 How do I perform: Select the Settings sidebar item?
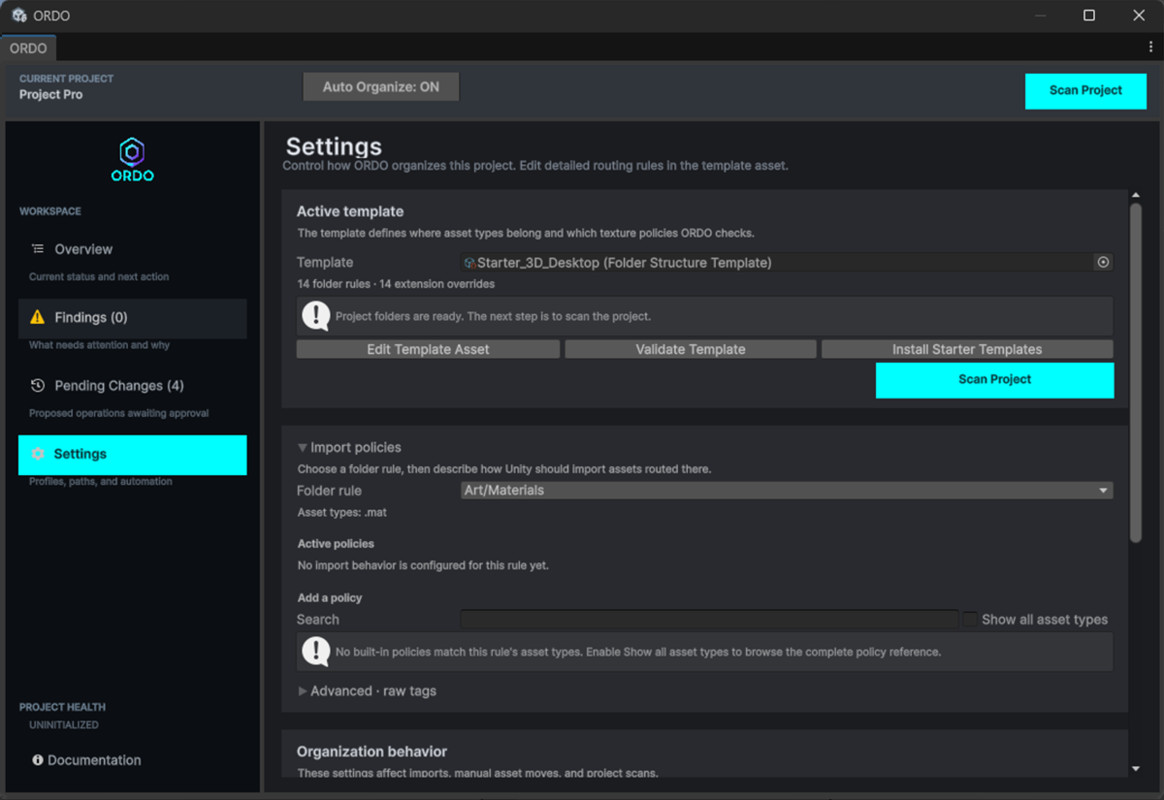tap(132, 454)
